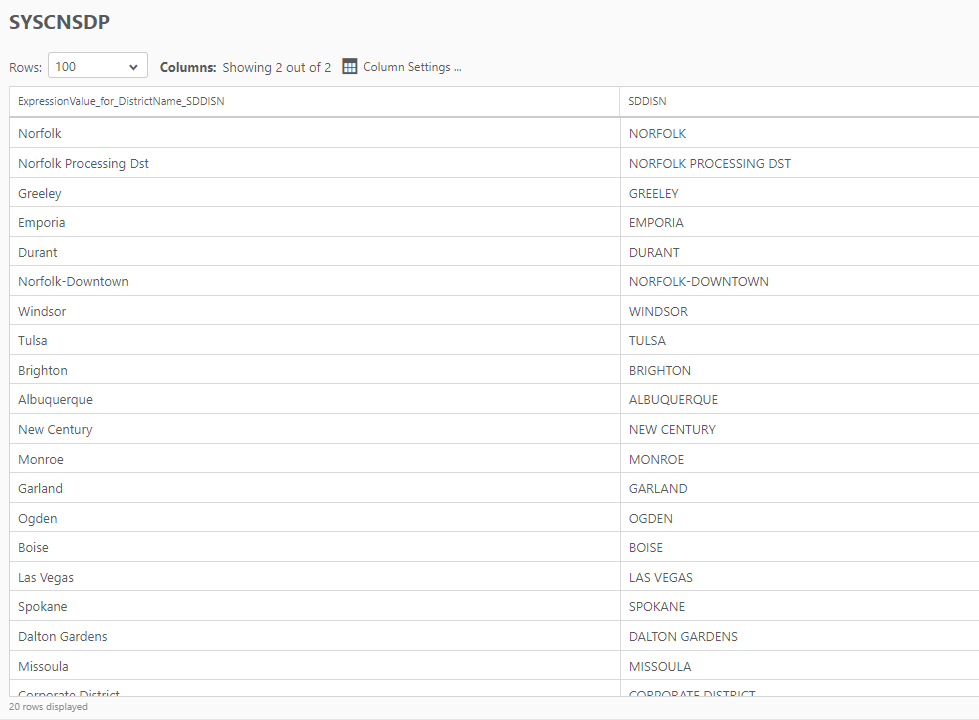Select the Las Vegas district entry
The image size is (979, 720).
pyautogui.click(x=46, y=577)
